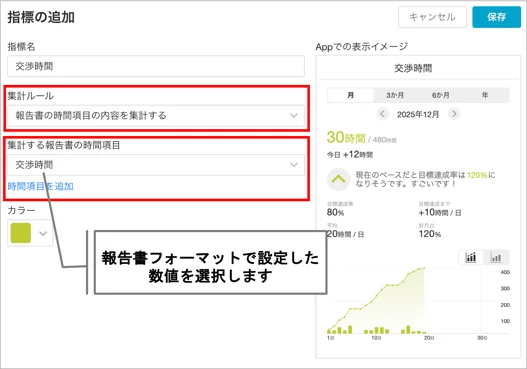Viewport: 527px width, 369px height.
Task: Select the yellow-green color swatch
Action: (x=21, y=233)
